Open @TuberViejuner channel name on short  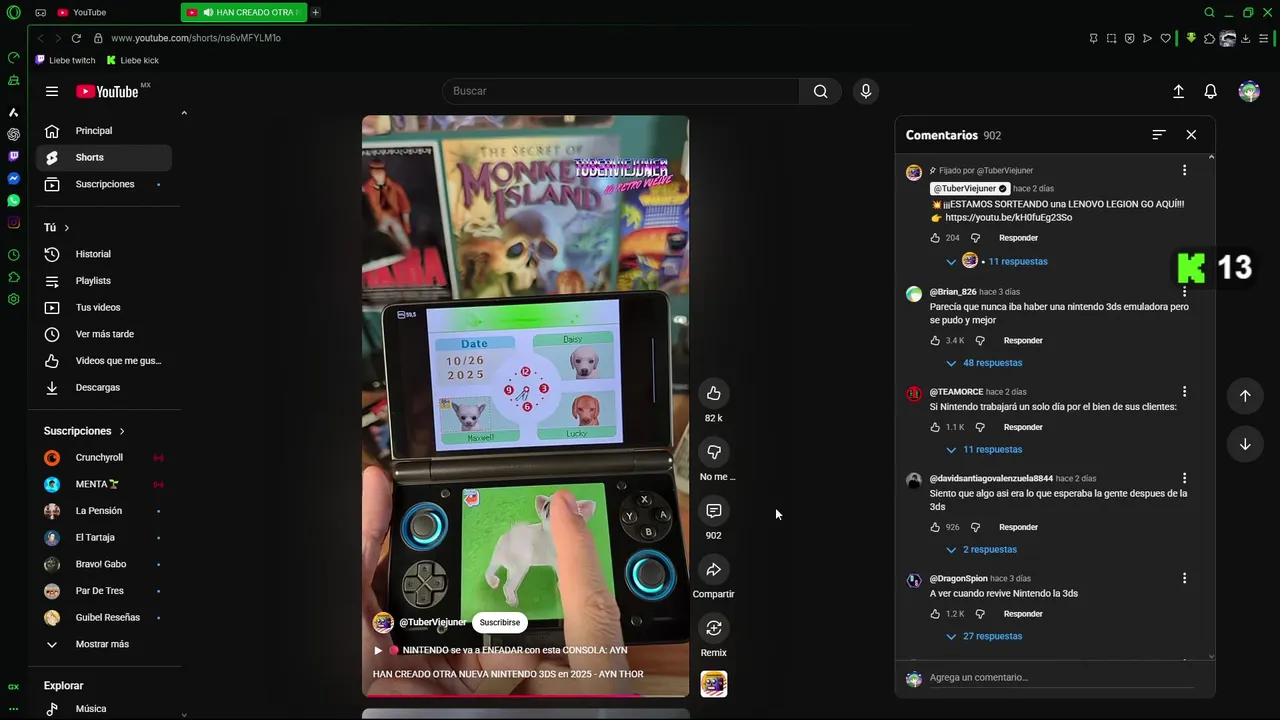[433, 622]
